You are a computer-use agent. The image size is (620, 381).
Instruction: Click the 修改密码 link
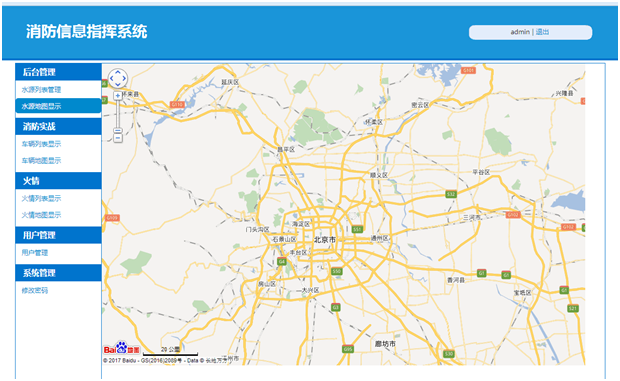[x=35, y=290]
